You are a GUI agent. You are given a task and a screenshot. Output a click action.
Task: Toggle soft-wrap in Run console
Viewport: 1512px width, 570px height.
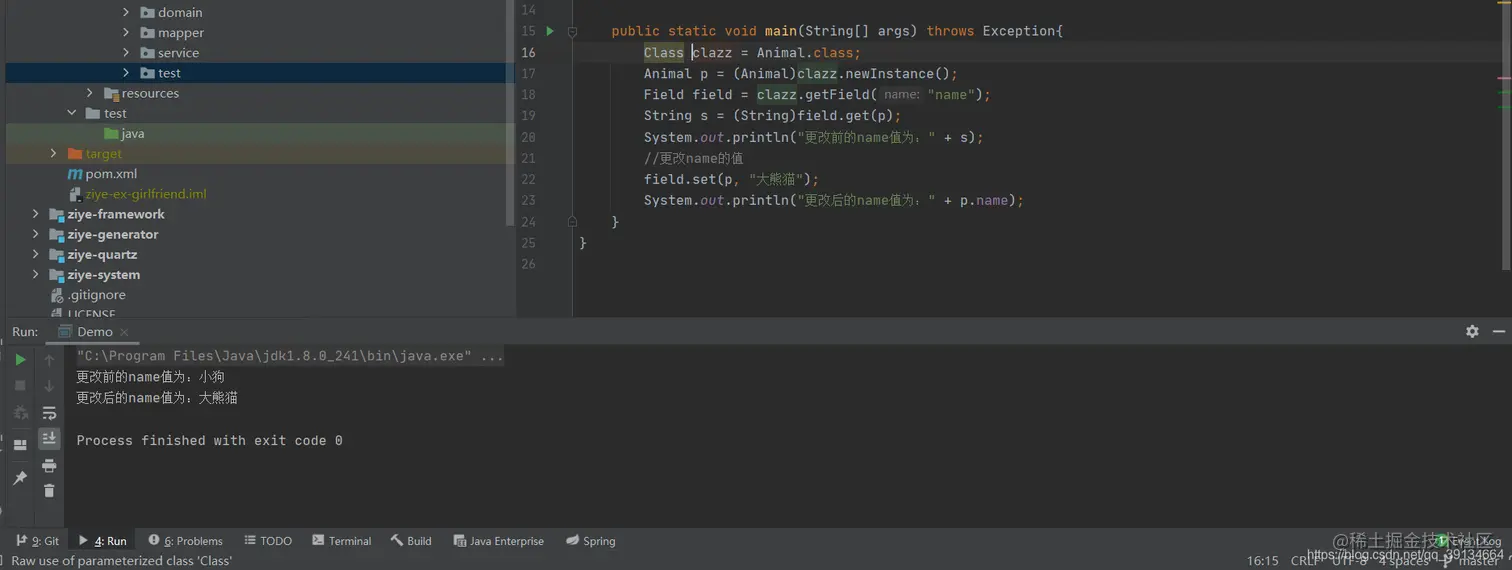click(49, 412)
